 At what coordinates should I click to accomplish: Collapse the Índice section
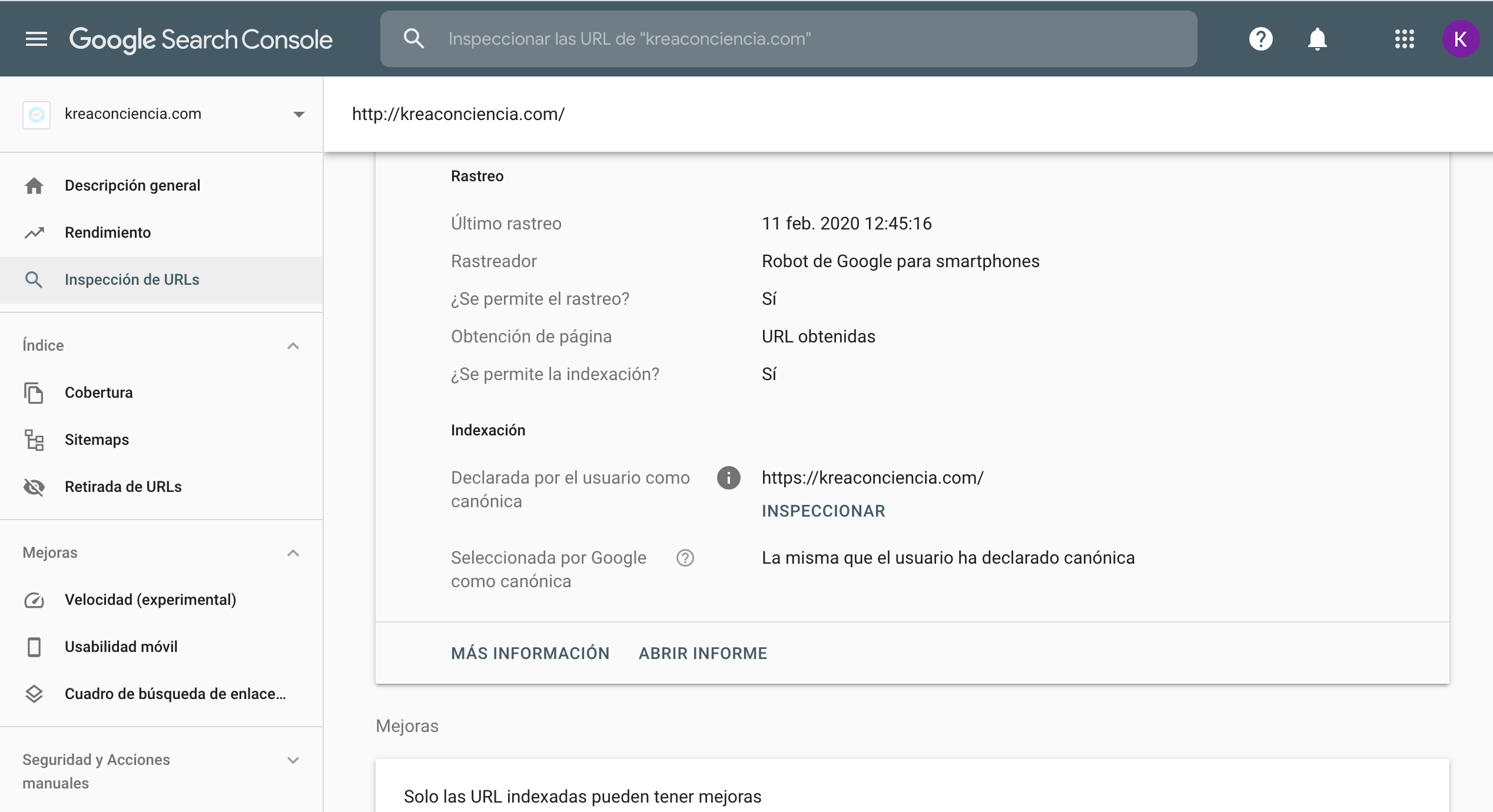293,345
